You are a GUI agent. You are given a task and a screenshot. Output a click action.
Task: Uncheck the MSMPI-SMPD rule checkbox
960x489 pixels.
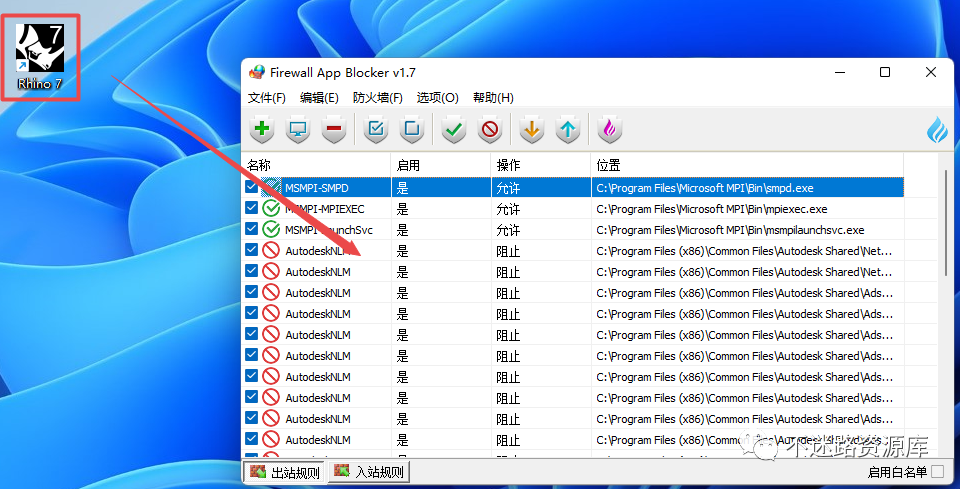pyautogui.click(x=251, y=187)
